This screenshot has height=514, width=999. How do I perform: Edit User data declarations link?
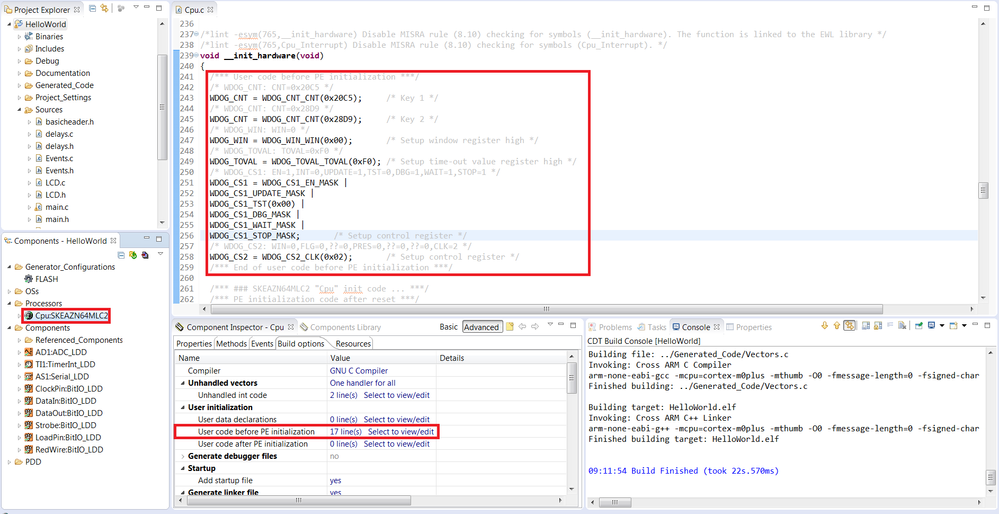pyautogui.click(x=396, y=419)
